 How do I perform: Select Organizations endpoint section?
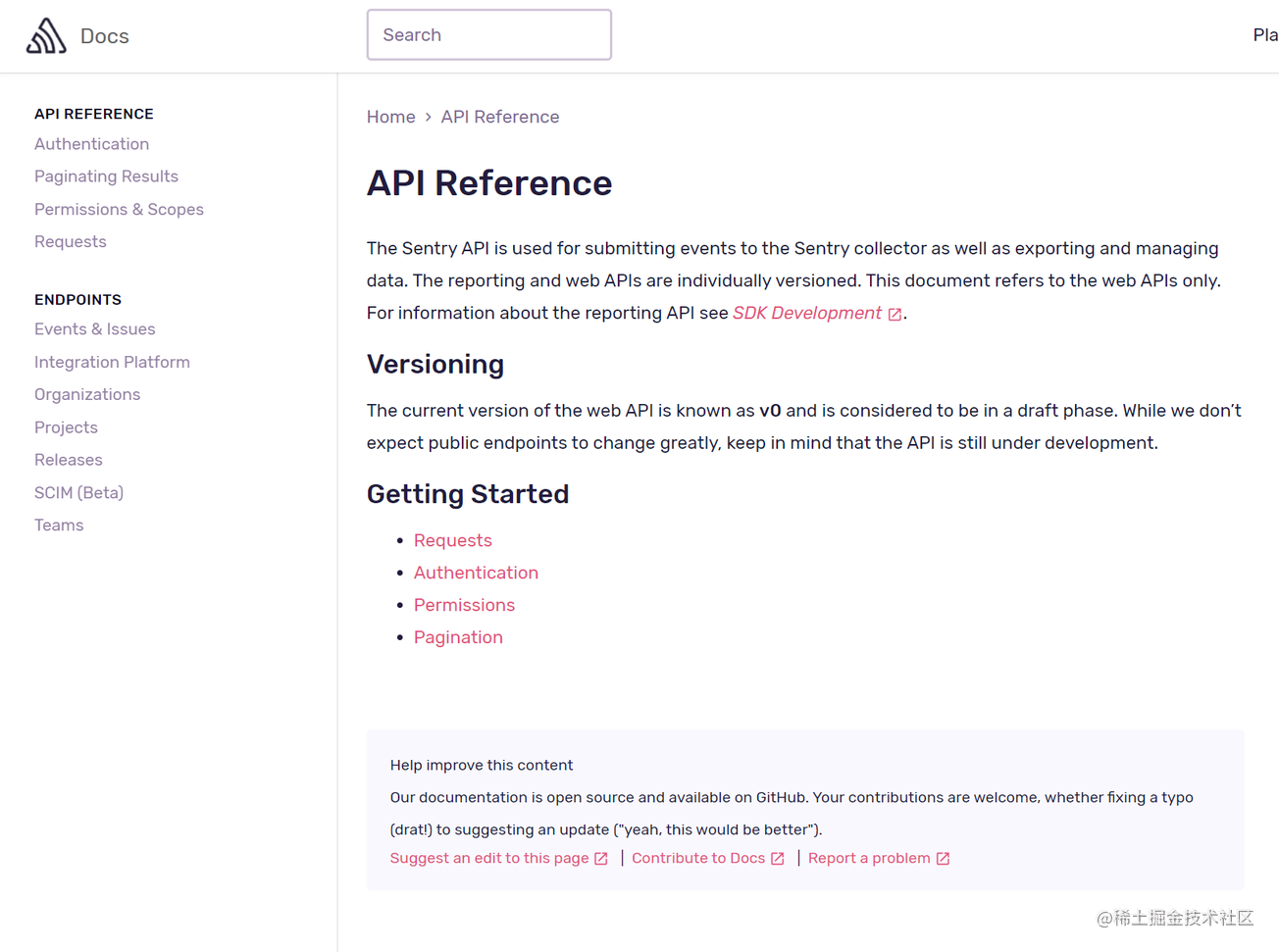[87, 394]
